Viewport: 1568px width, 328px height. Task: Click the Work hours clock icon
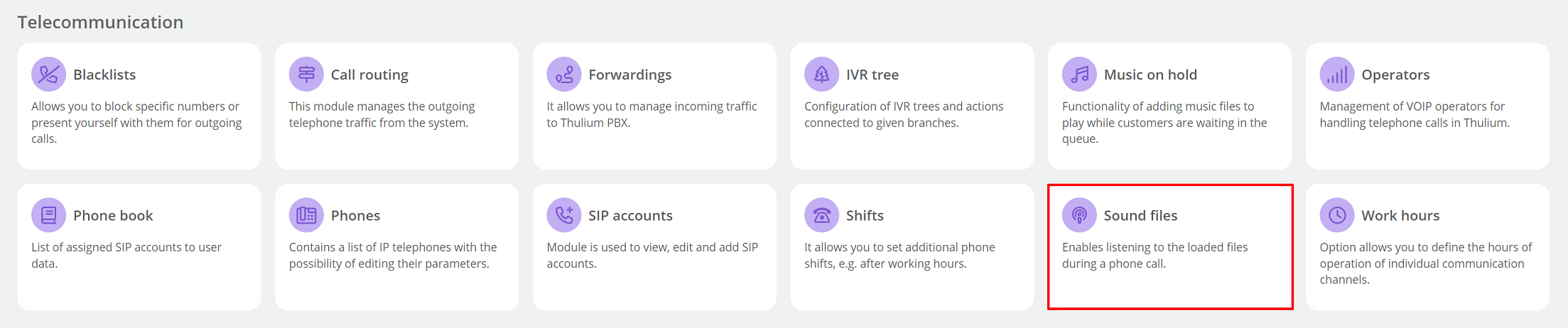pos(1337,215)
